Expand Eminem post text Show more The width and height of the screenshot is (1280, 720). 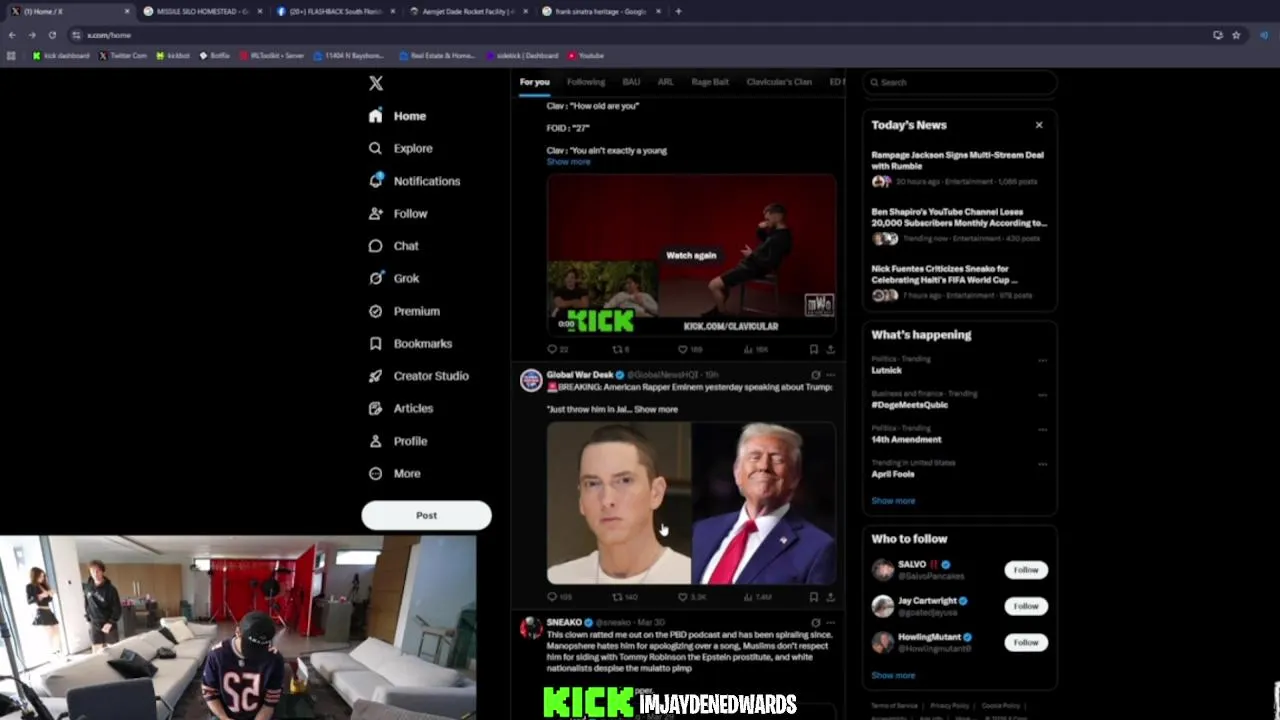656,409
